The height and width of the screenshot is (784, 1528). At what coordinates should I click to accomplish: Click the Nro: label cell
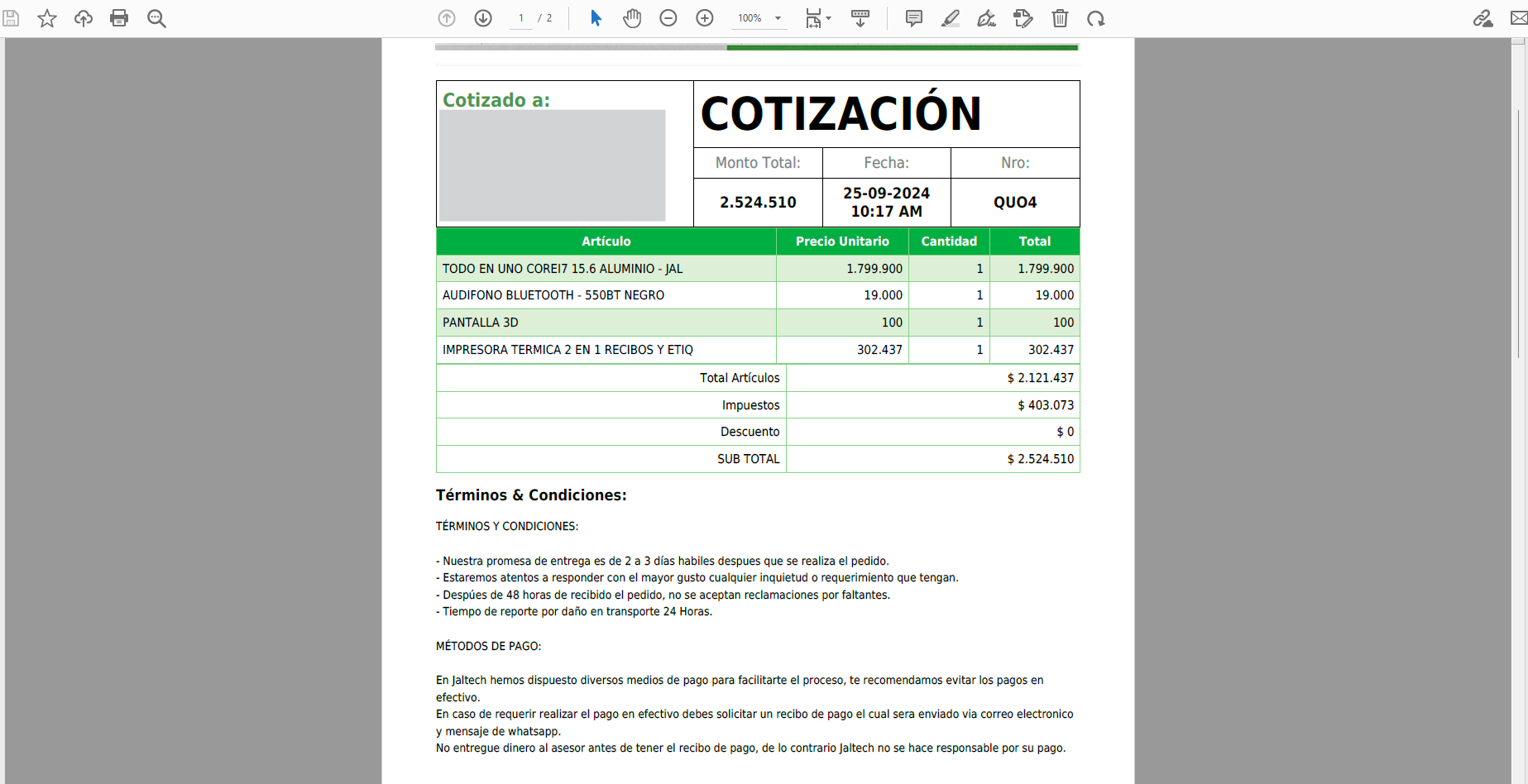(x=1015, y=163)
